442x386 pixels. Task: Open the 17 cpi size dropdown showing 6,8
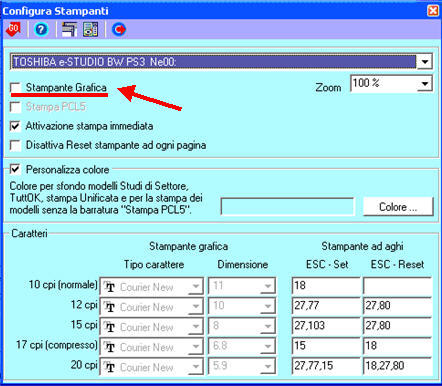[268, 347]
